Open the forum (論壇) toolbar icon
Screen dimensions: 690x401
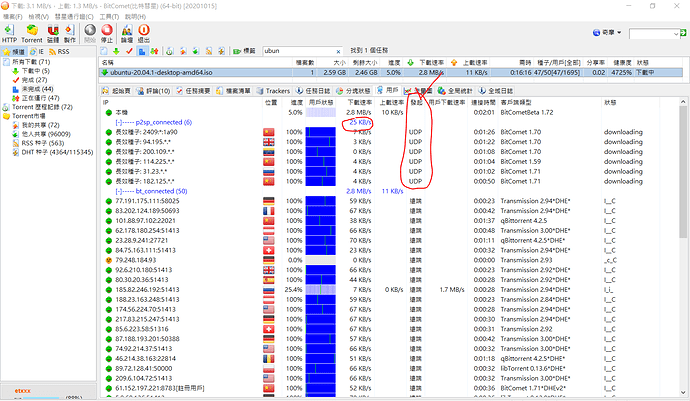coord(127,34)
